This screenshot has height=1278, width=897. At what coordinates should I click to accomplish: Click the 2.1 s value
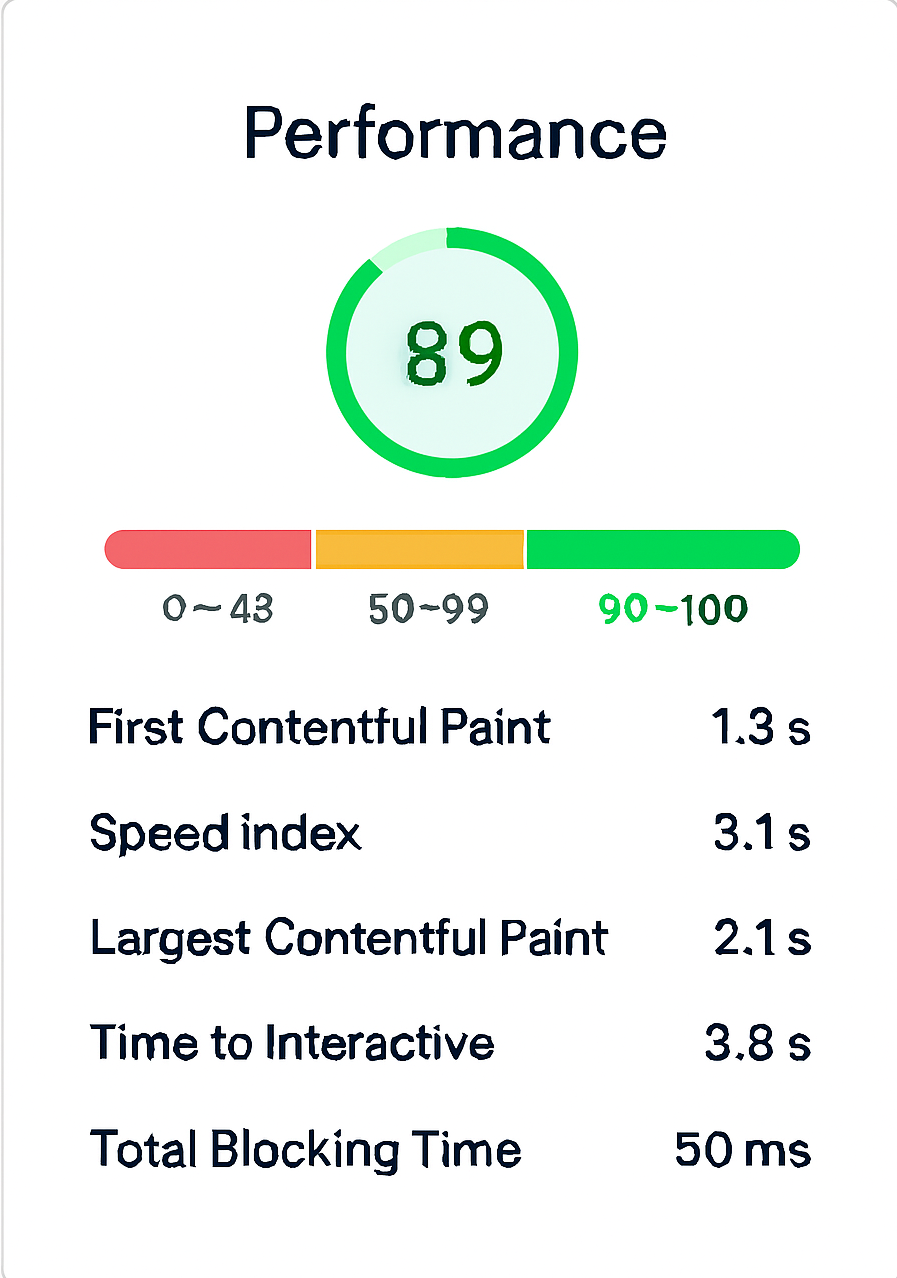pos(761,939)
